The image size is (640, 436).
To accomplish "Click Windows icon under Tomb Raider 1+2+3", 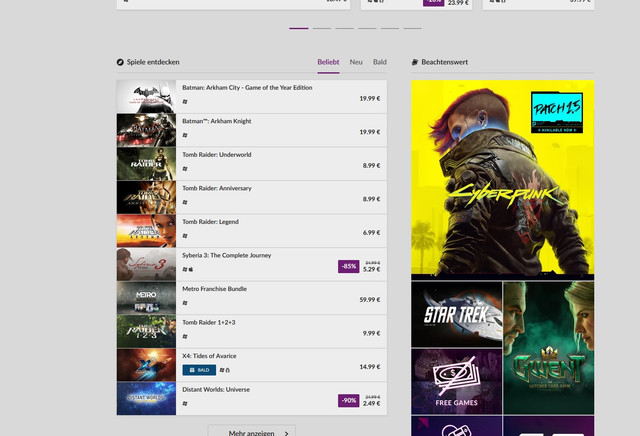I will 184,336.
